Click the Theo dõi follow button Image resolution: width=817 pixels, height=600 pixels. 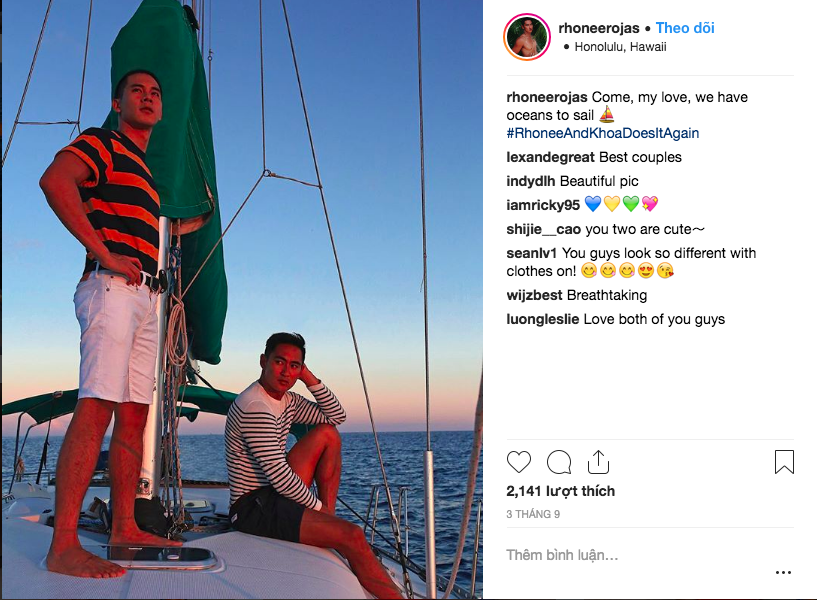(685, 28)
